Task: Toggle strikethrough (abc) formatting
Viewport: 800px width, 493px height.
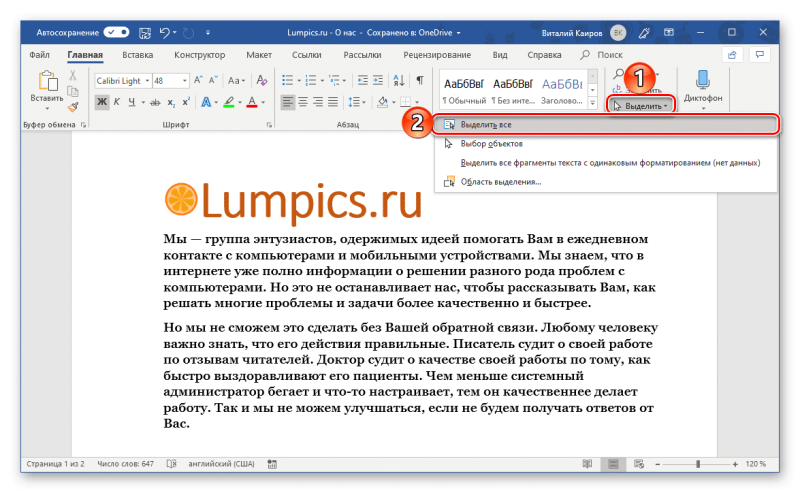Action: (156, 103)
